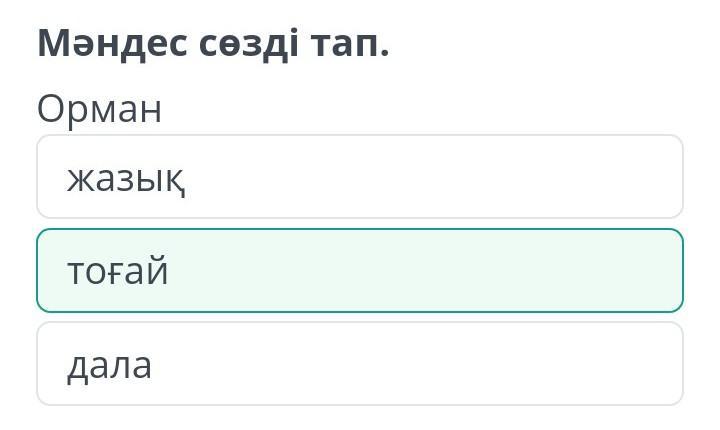The height and width of the screenshot is (430, 720).
Task: Pick the first answer box, жазық
Action: click(x=360, y=177)
